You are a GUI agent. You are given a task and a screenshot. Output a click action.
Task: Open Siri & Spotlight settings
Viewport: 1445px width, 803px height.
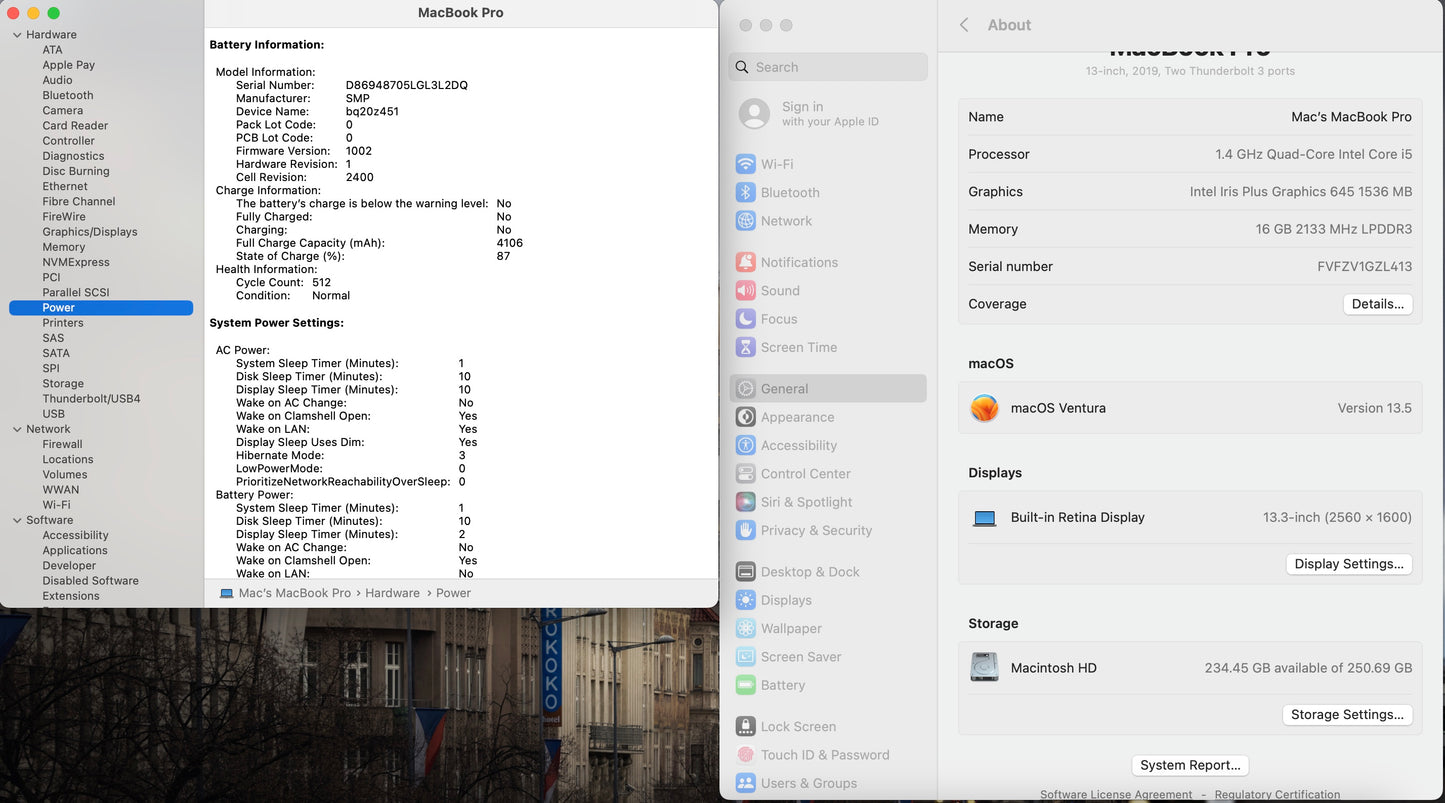click(805, 502)
